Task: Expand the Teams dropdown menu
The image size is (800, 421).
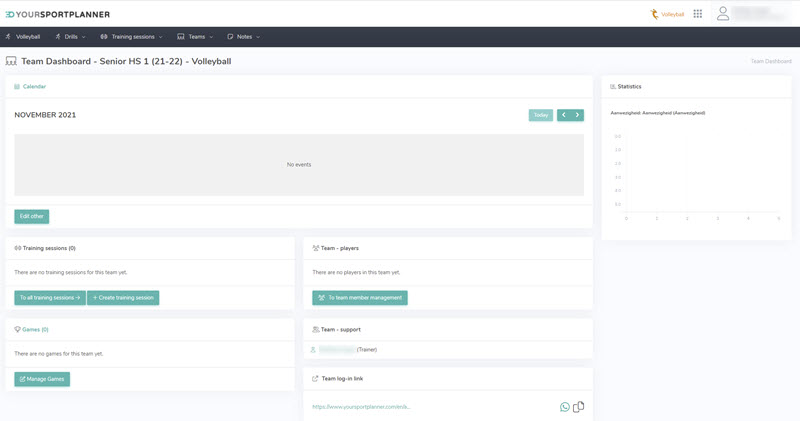Action: click(196, 37)
